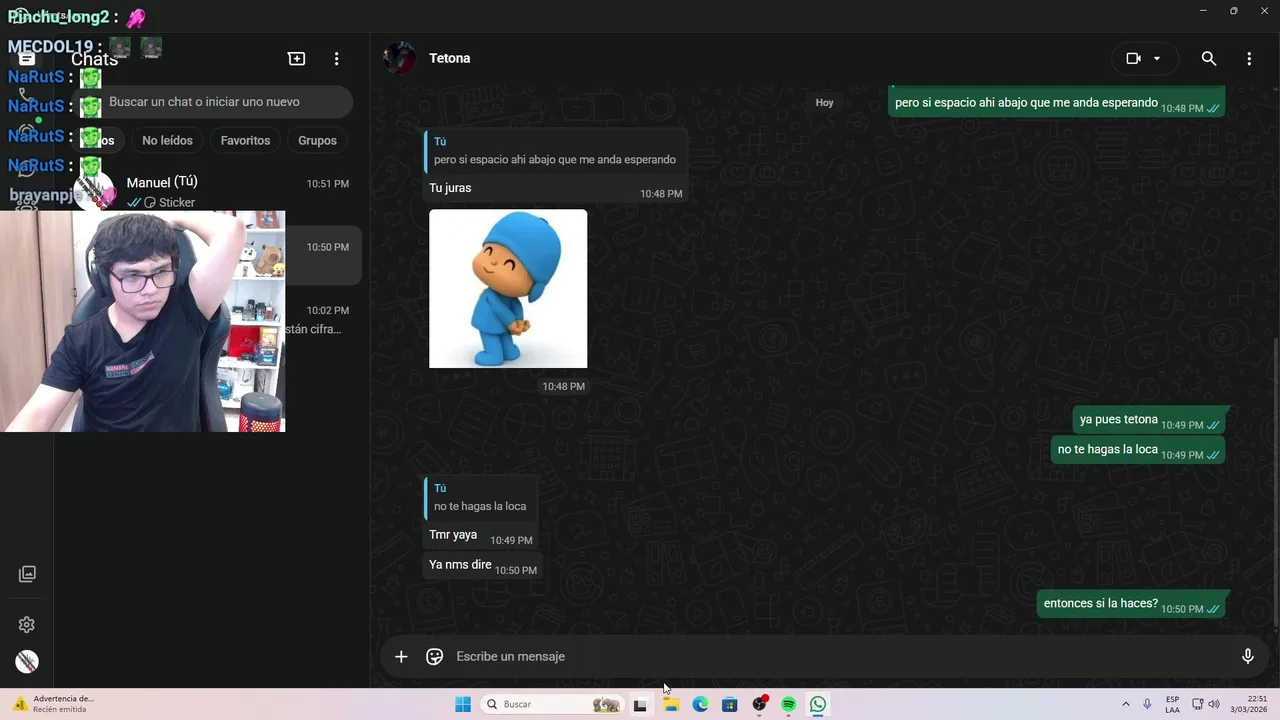The height and width of the screenshot is (720, 1280).
Task: Open File Explorer from taskbar
Action: pyautogui.click(x=671, y=704)
